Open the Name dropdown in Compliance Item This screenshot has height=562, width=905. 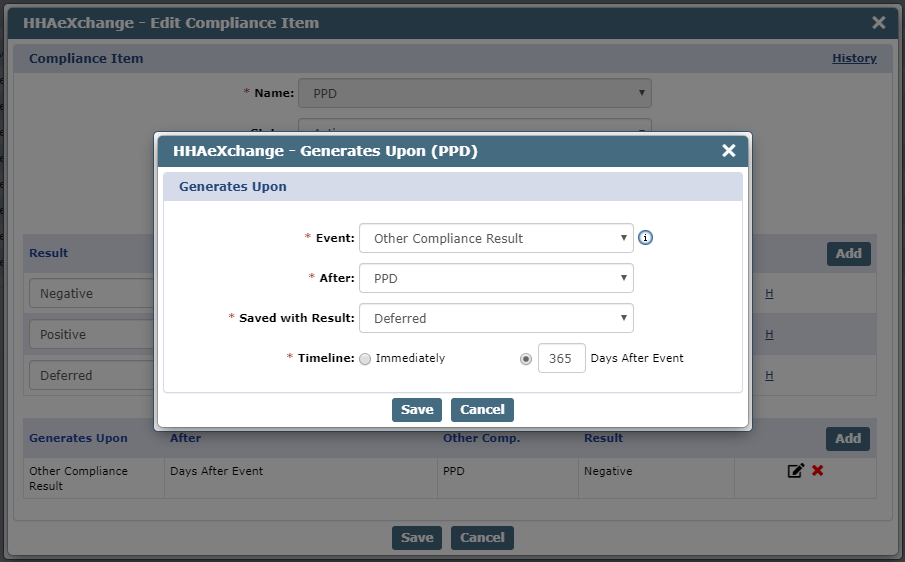[x=474, y=93]
